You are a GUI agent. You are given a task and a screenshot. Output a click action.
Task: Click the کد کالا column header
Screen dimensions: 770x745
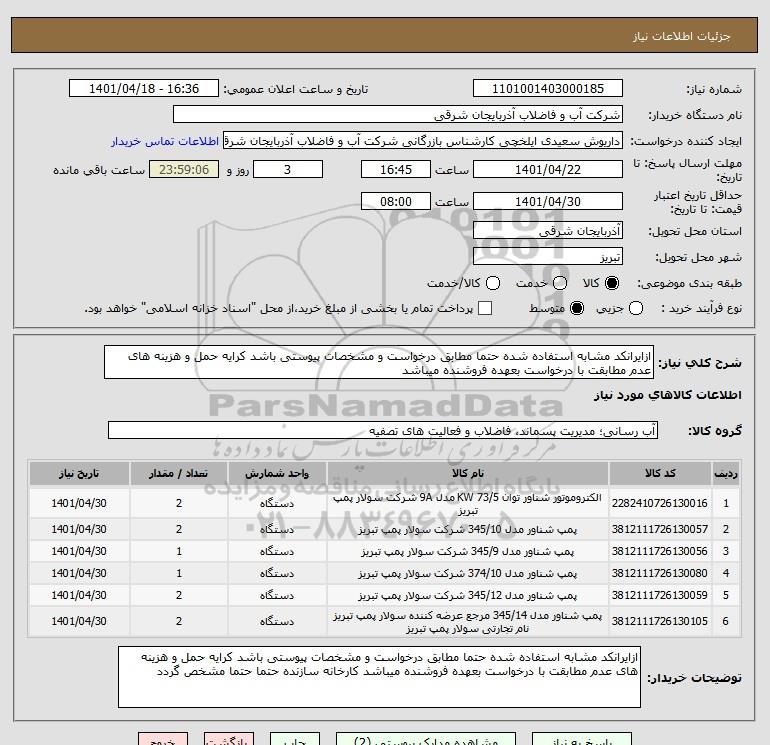click(660, 473)
